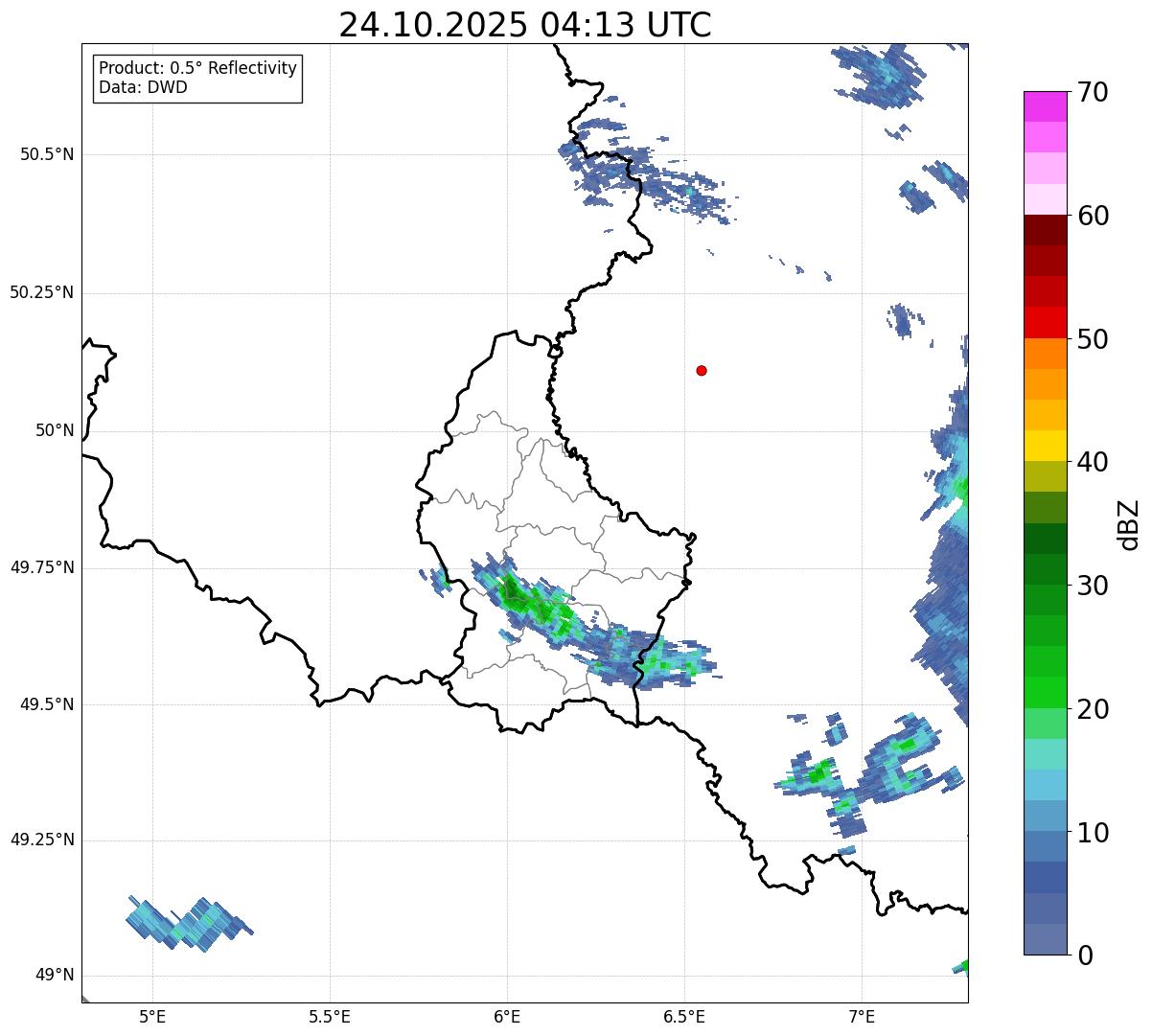Click the colorbar tick value 10

coord(1093,833)
